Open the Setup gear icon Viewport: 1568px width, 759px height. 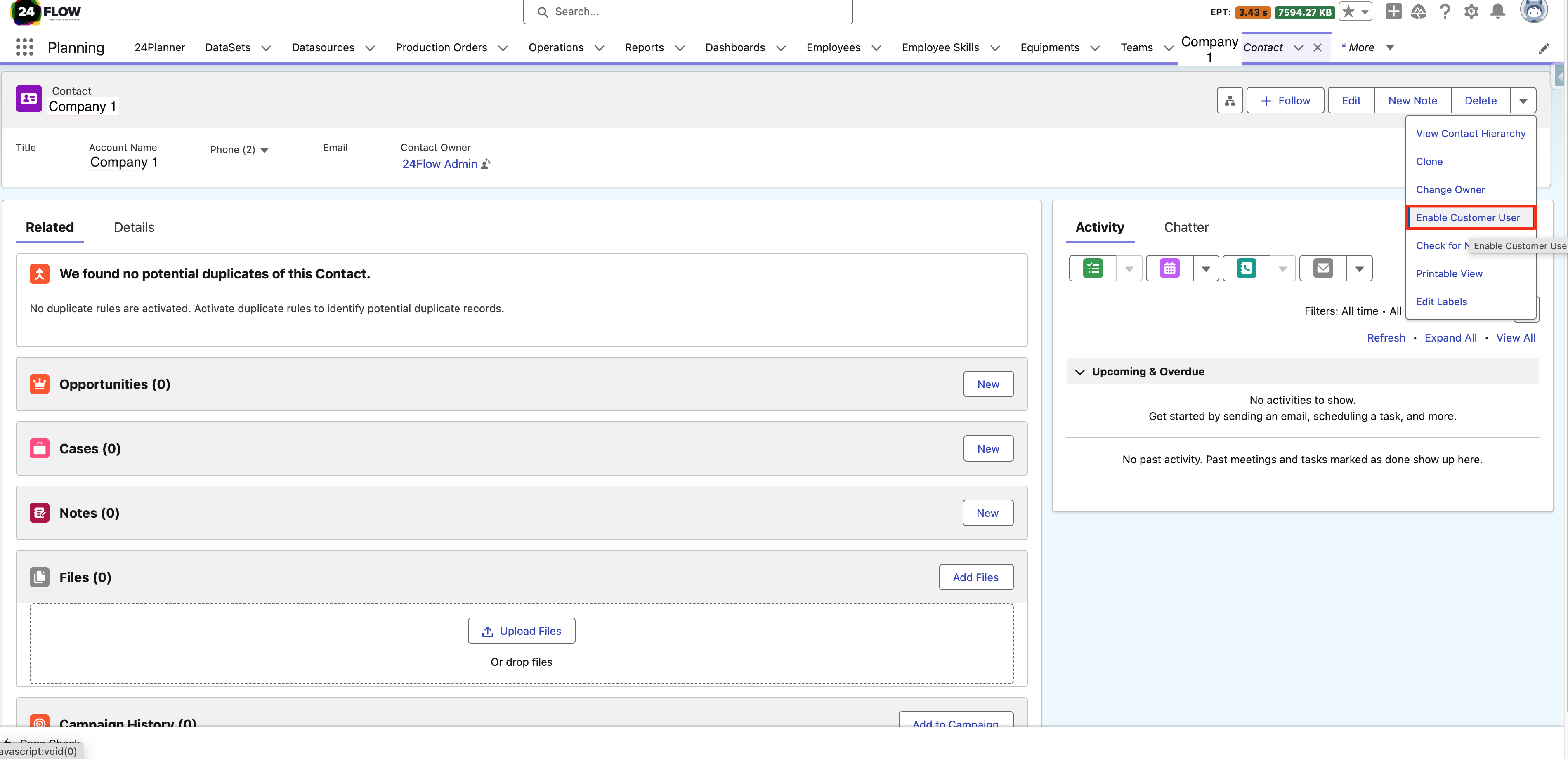1472,12
